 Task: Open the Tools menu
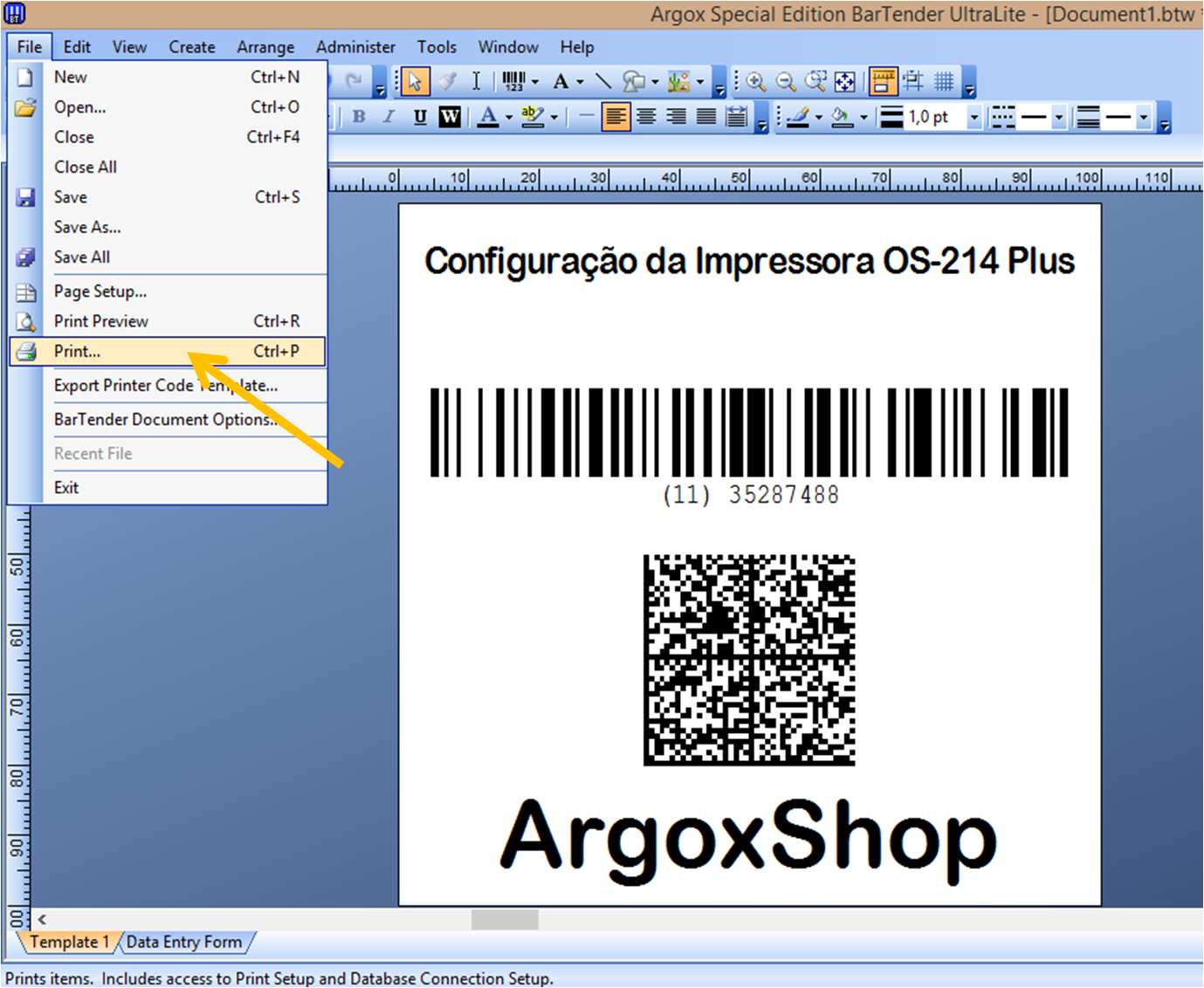click(x=437, y=47)
